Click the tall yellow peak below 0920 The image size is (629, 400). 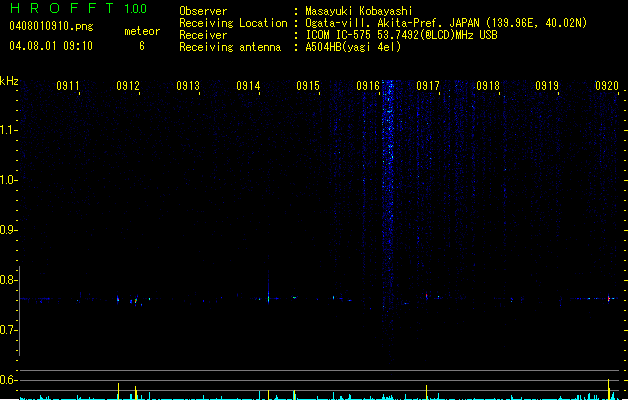[x=609, y=389]
